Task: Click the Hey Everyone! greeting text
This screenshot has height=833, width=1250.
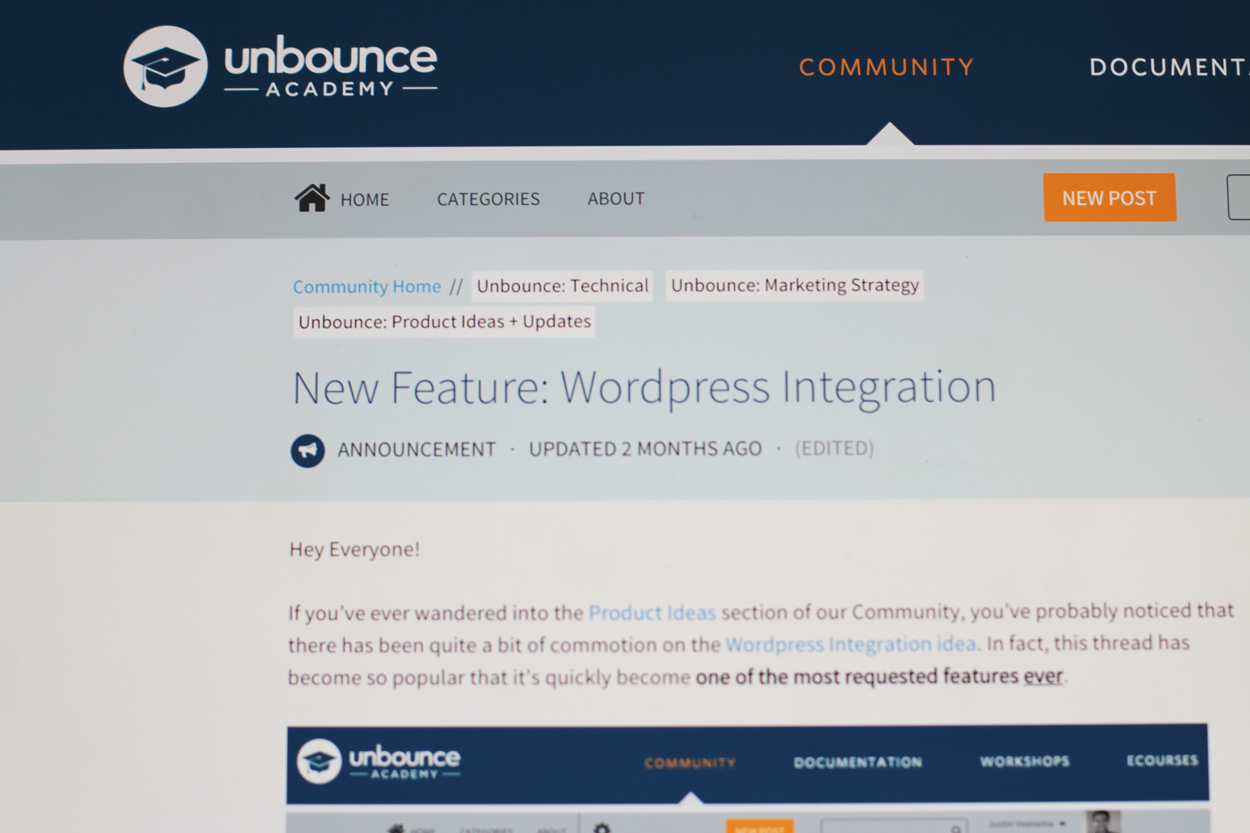Action: pyautogui.click(x=354, y=549)
